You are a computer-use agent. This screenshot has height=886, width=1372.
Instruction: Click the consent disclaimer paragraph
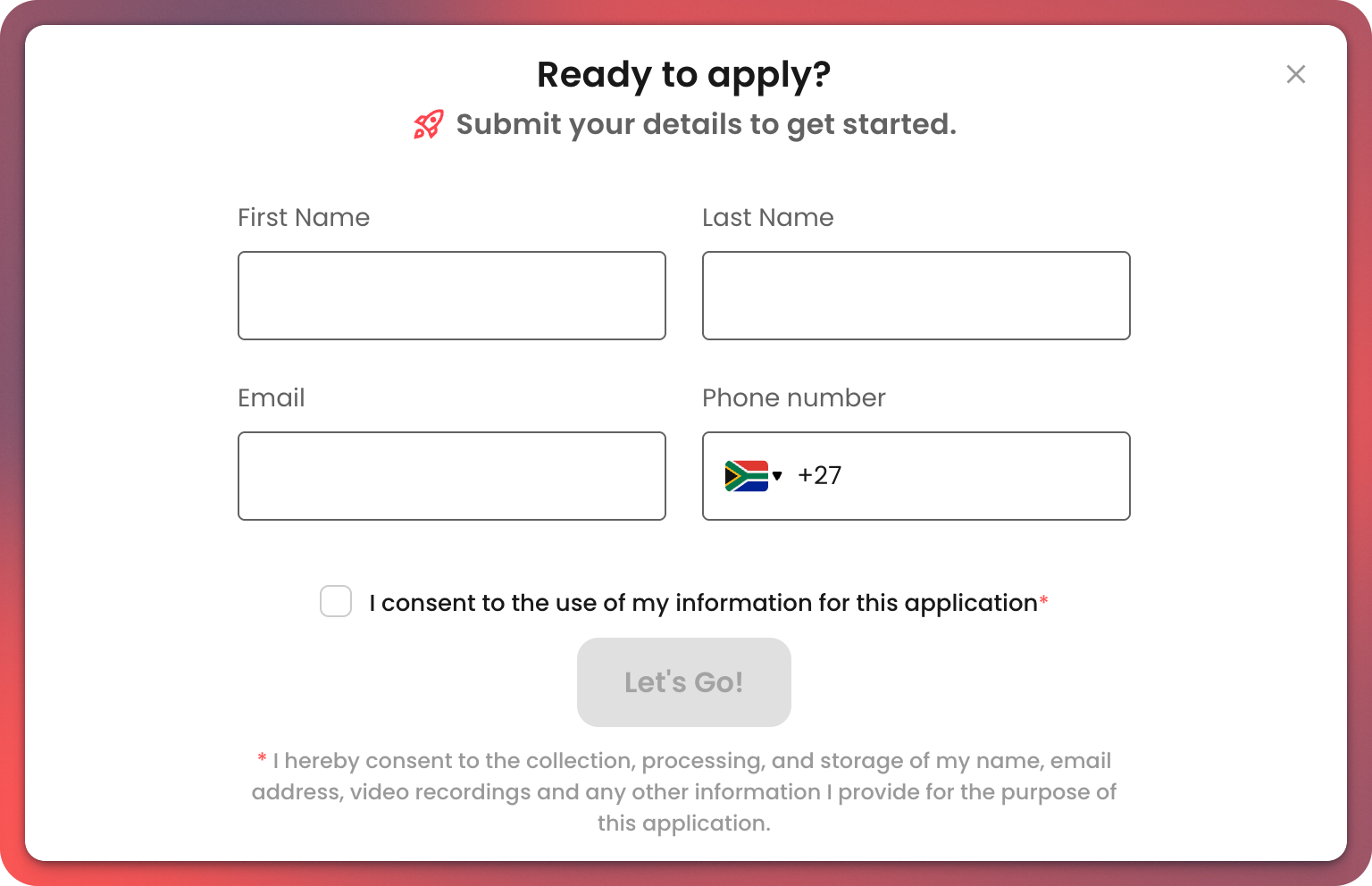coord(684,792)
